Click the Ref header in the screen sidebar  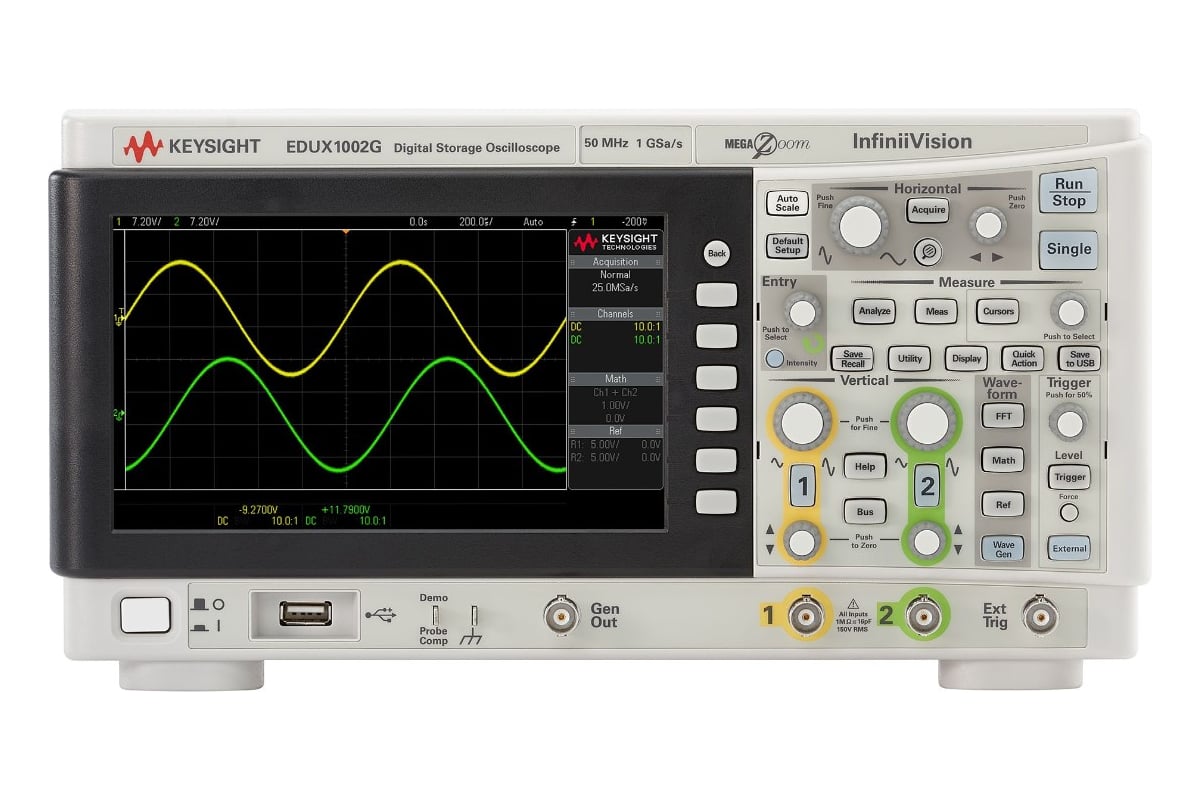tap(615, 430)
